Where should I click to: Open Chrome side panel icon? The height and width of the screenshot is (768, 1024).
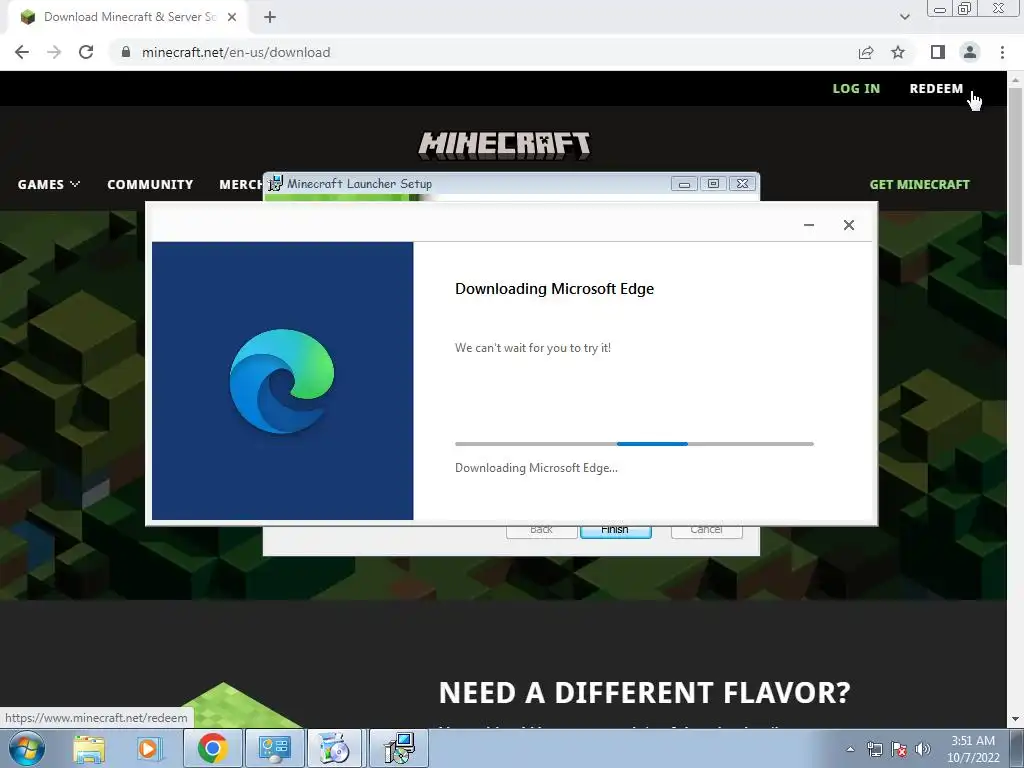[x=938, y=52]
